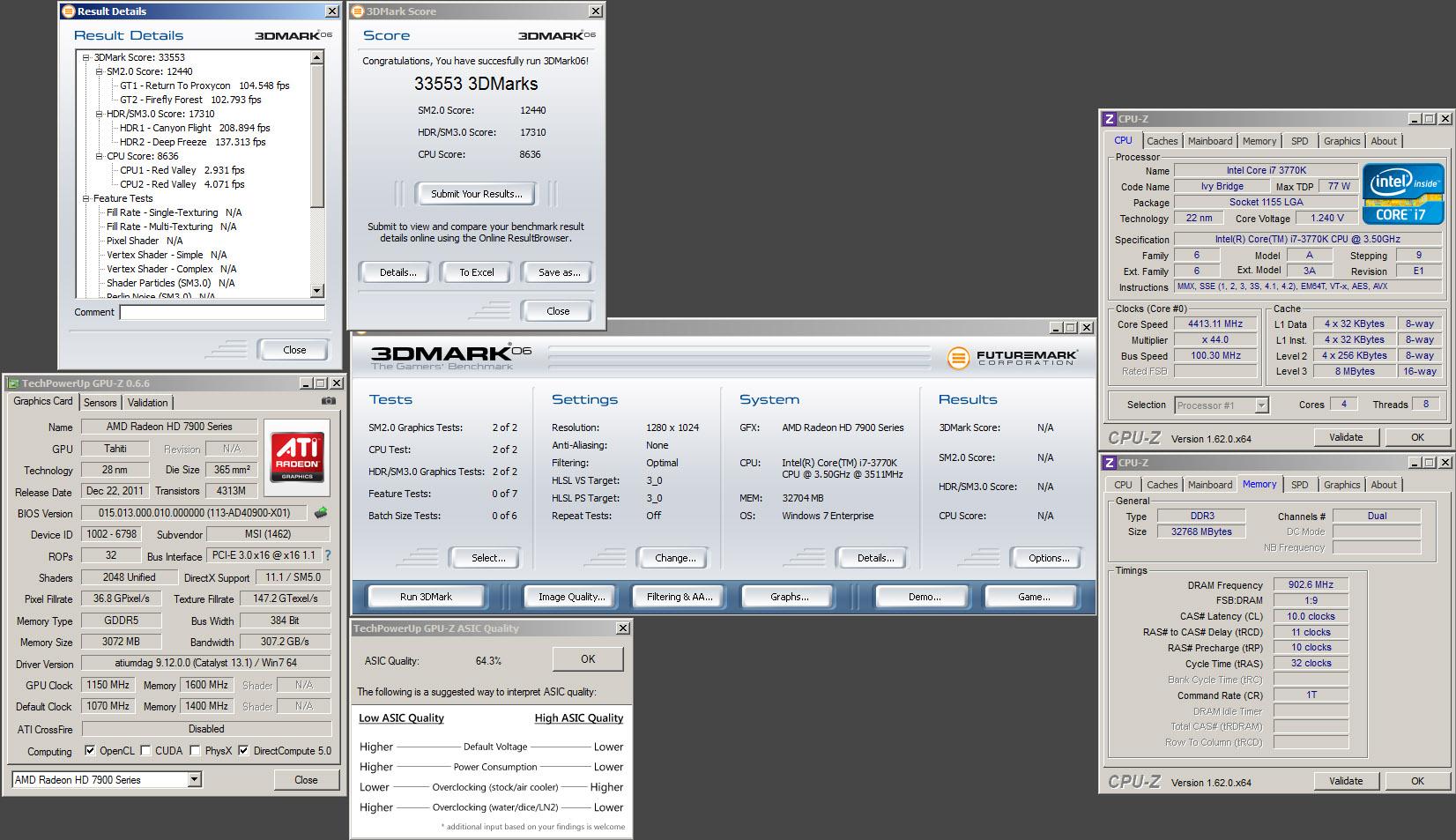Click OK in the lower CPU-Z Memory window
The width and height of the screenshot is (1456, 840).
tap(1417, 781)
